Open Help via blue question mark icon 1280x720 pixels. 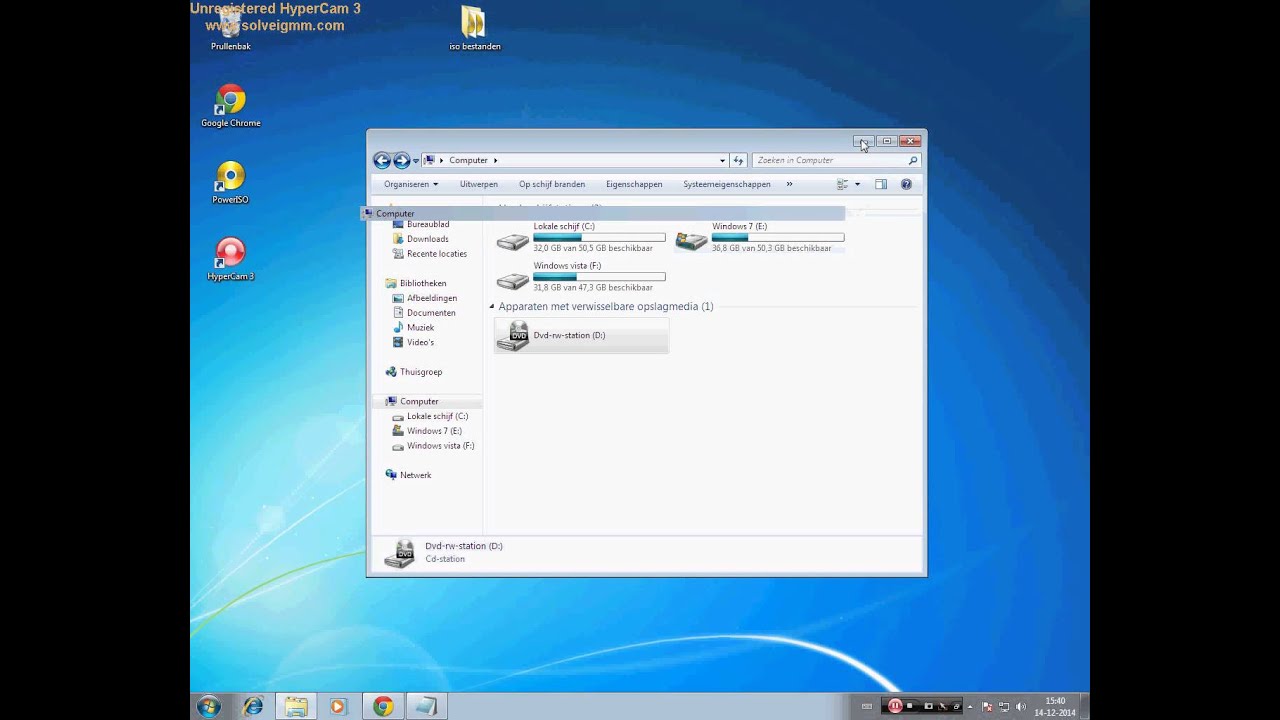(906, 184)
